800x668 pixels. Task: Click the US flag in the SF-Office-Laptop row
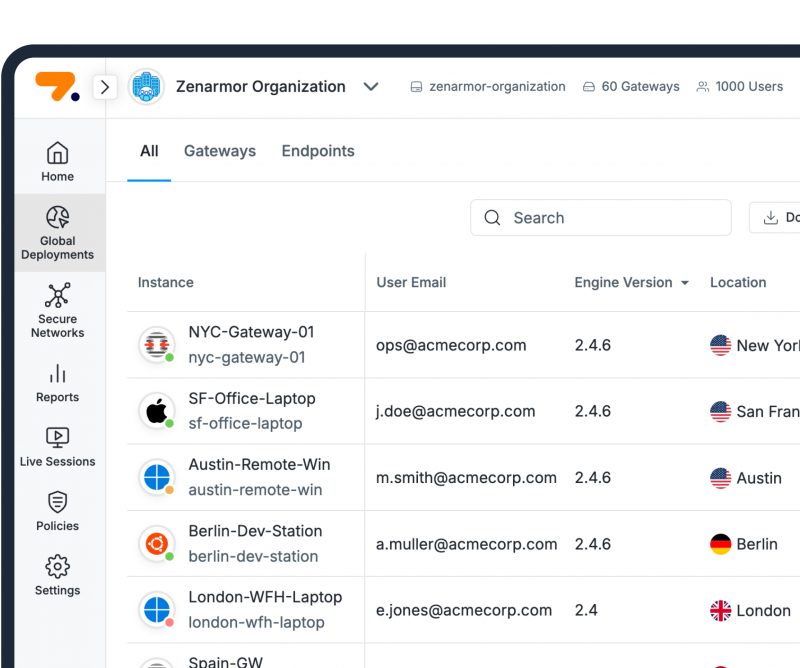720,411
